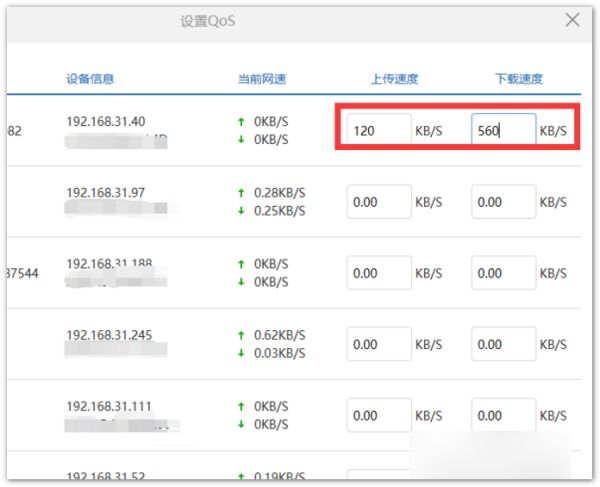Close the 设置QoS dialog
Viewport: 600px width, 487px height.
(x=572, y=20)
